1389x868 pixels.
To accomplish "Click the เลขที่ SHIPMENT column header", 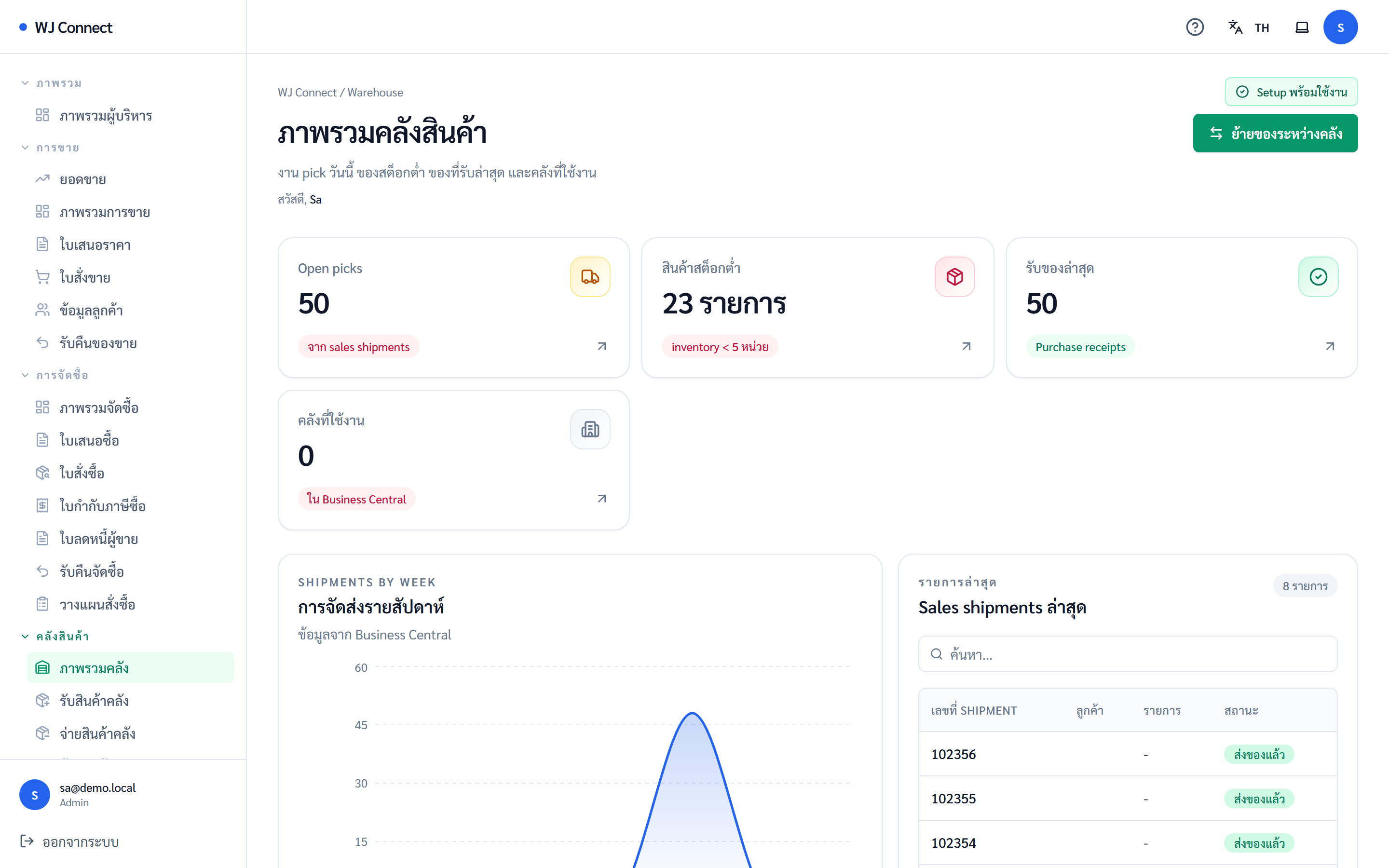I will click(x=973, y=710).
